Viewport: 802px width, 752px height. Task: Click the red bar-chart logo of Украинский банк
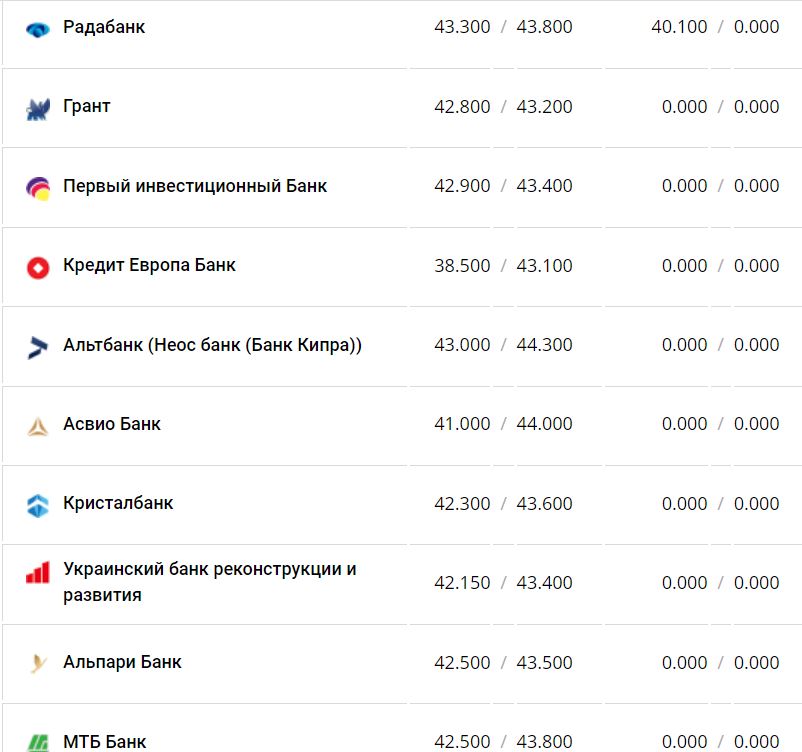pyautogui.click(x=38, y=573)
